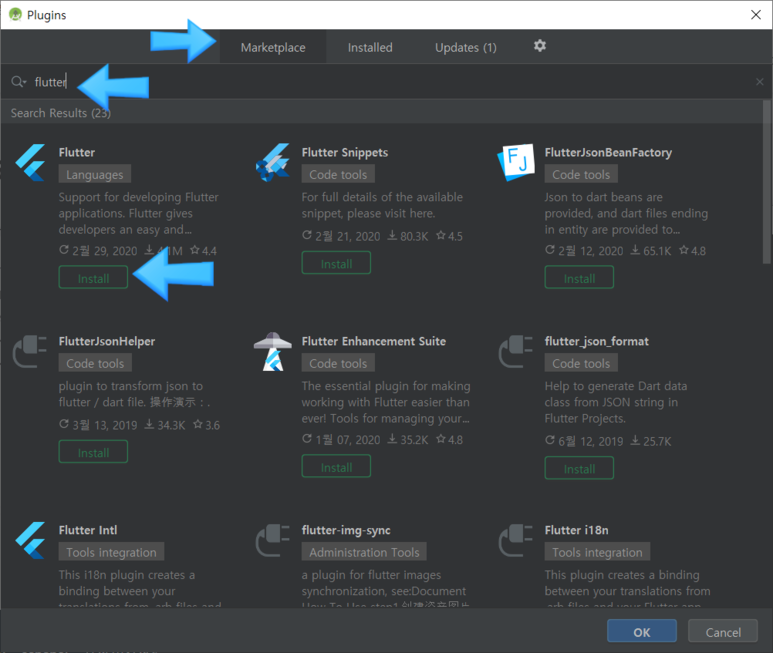Viewport: 773px width, 653px height.
Task: Click the plugin list vertical scrollbar
Action: coord(767,182)
